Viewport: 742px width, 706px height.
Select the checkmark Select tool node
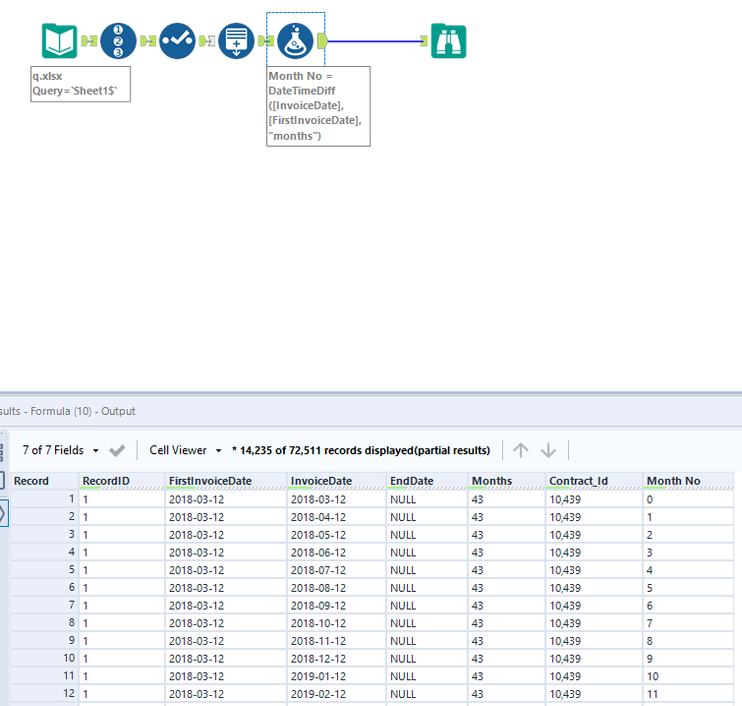click(x=177, y=41)
